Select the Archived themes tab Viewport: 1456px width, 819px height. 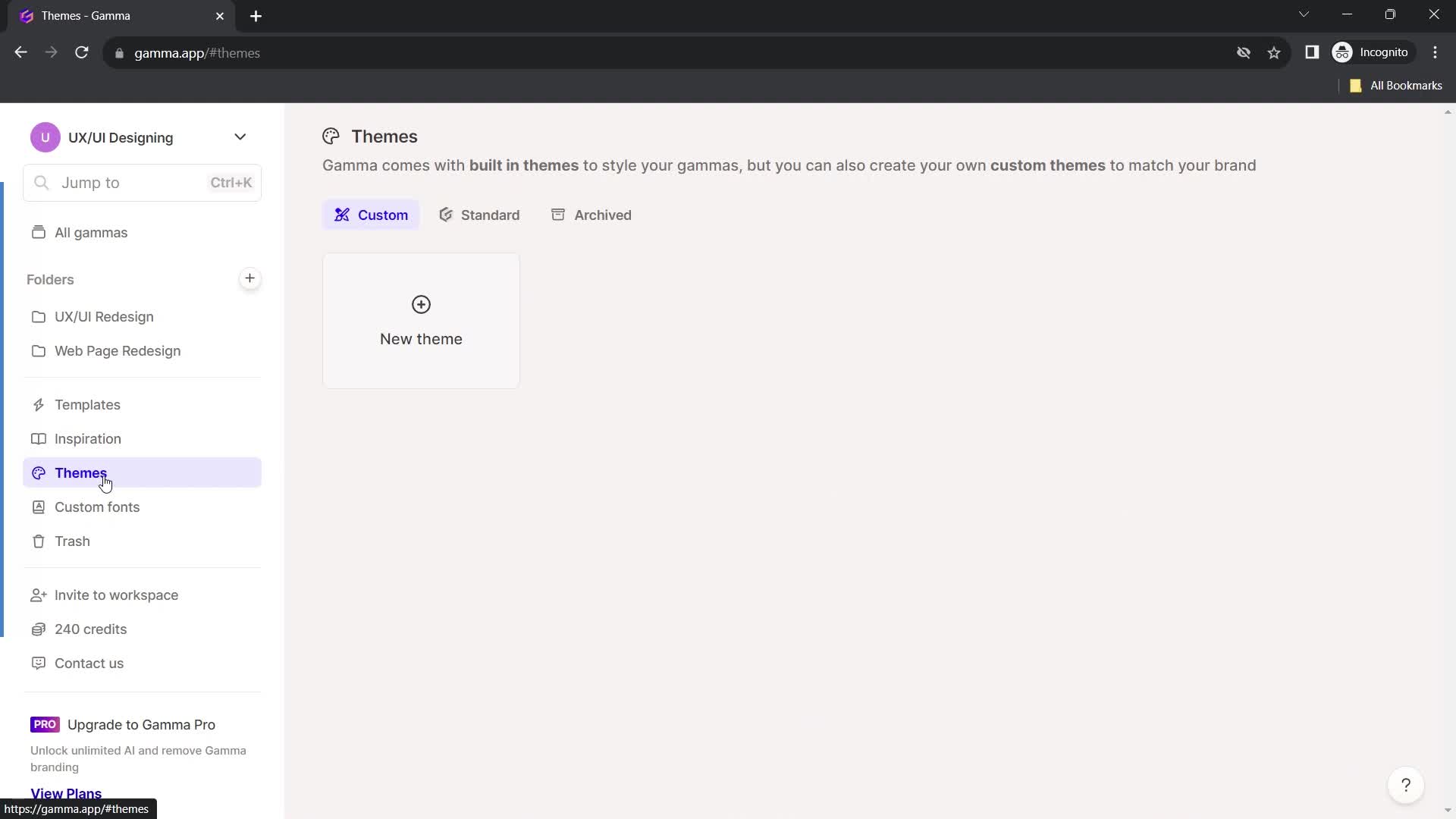pos(603,215)
